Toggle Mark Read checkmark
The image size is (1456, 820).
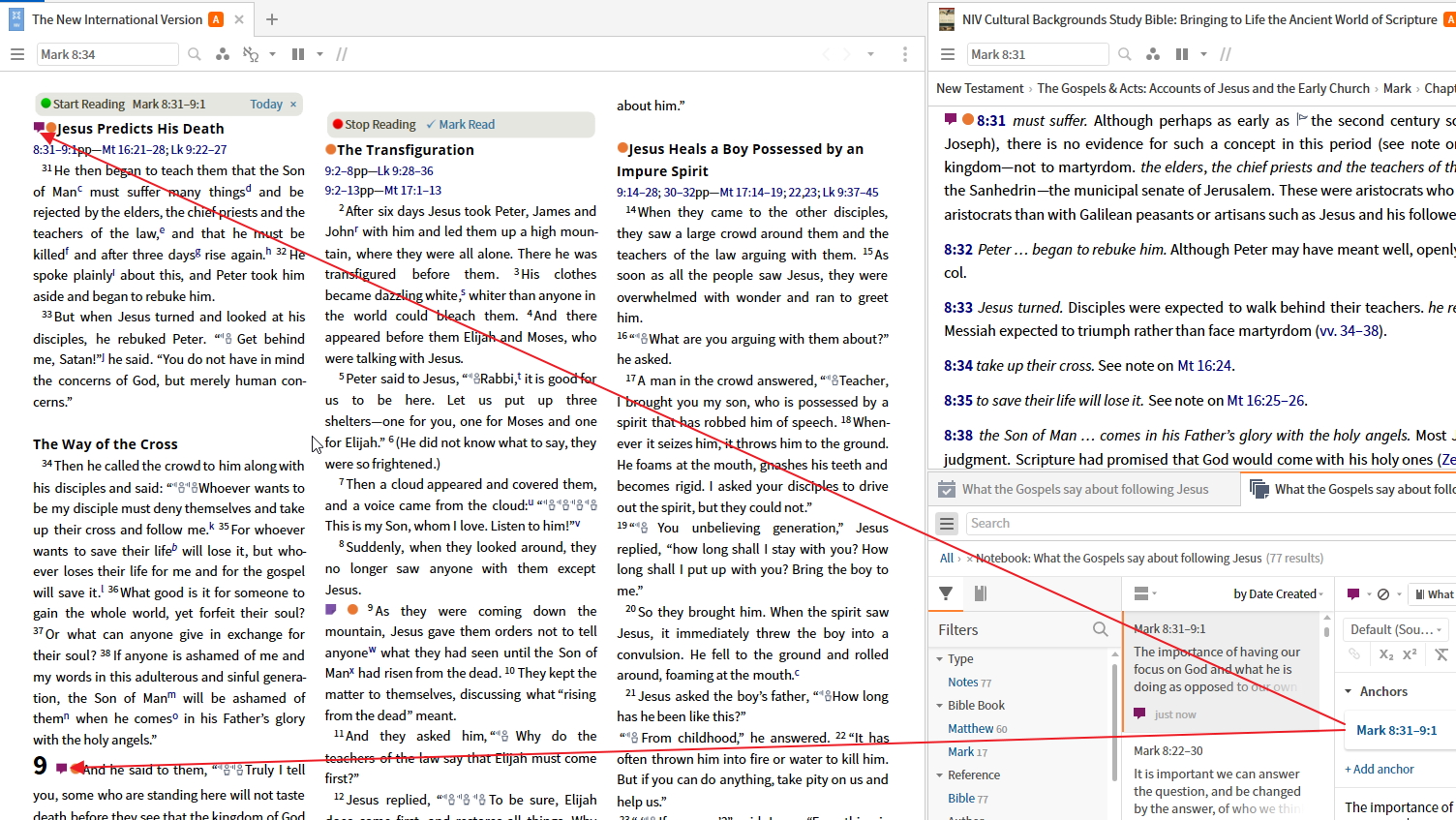tap(460, 124)
